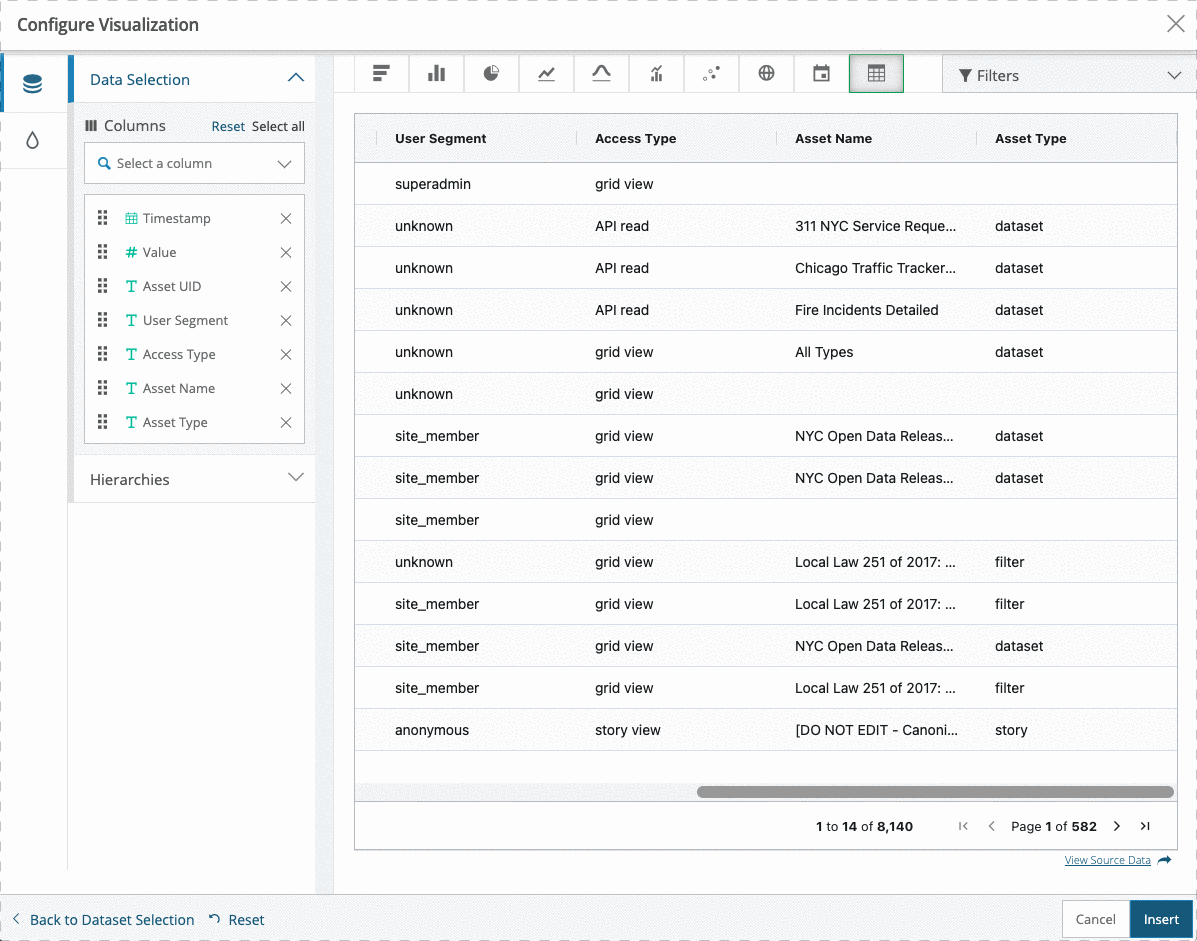Jump to the last page of results
The height and width of the screenshot is (941, 1197).
point(1145,826)
